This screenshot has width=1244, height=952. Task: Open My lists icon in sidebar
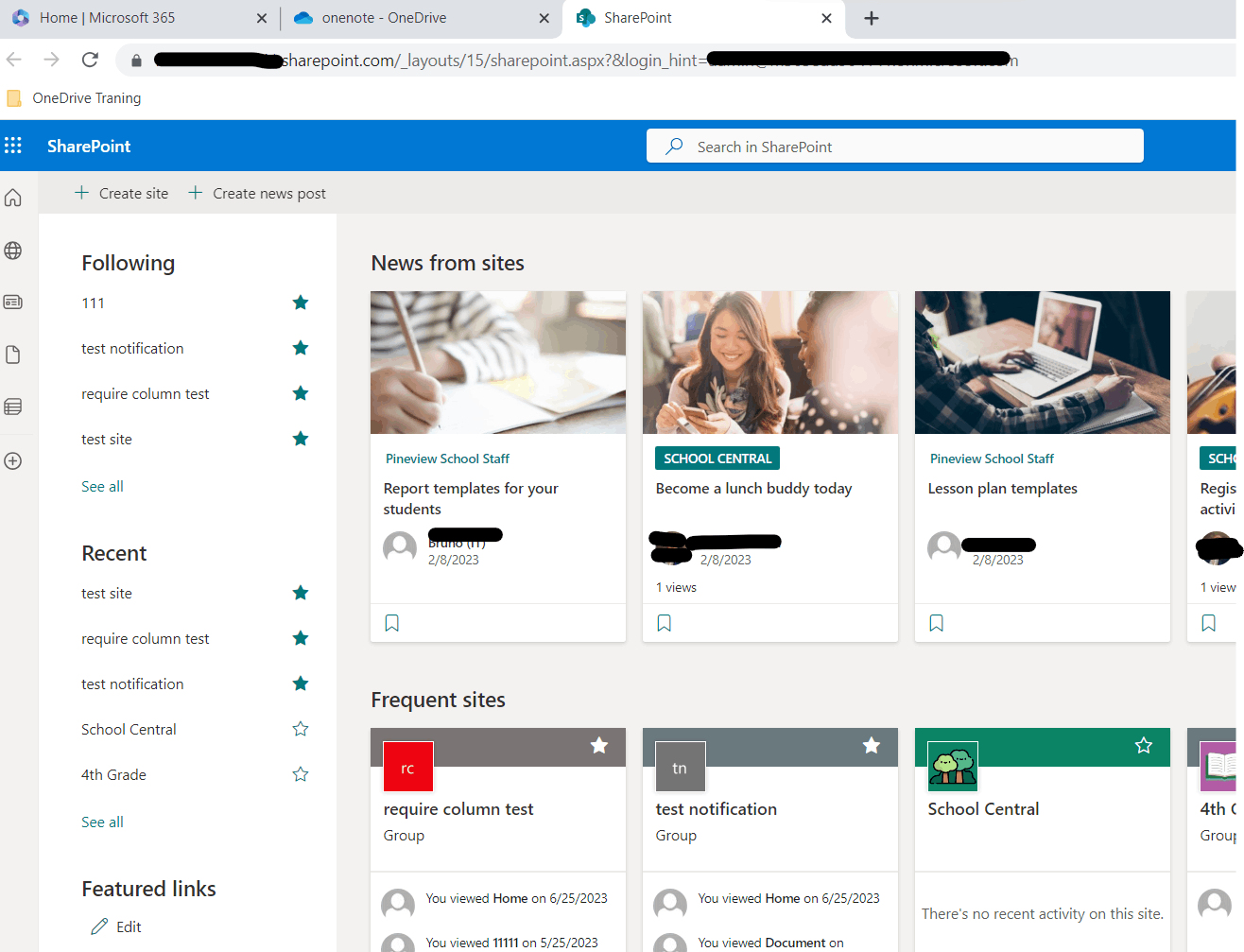pyautogui.click(x=13, y=407)
